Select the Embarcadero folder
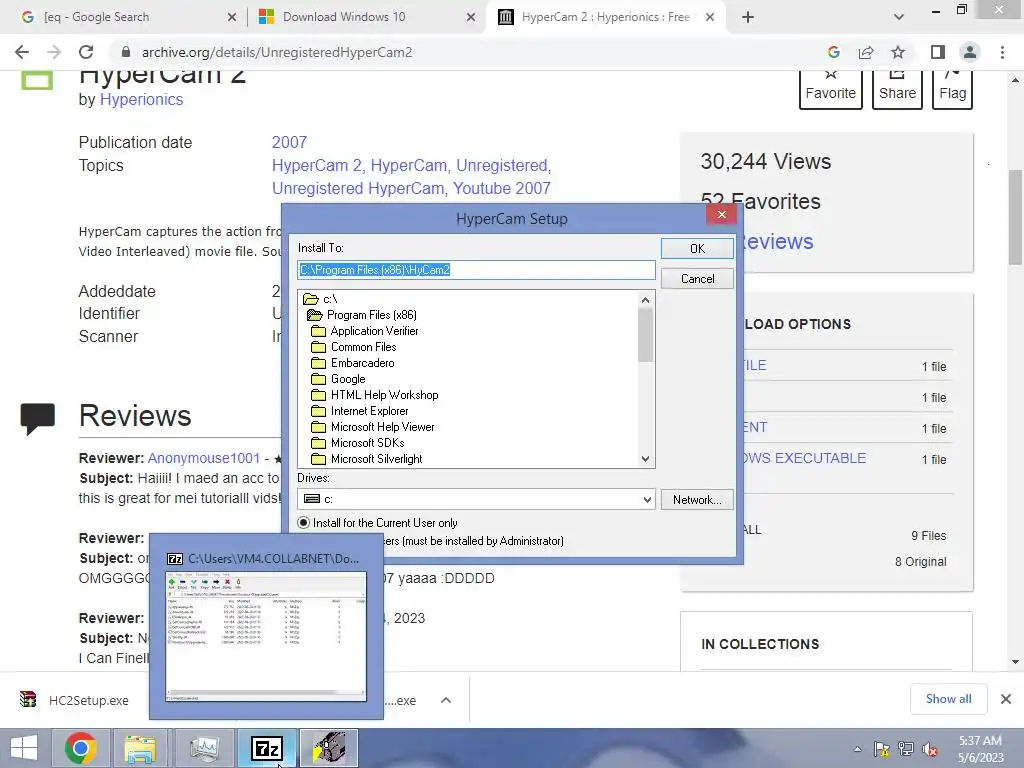 [x=353, y=363]
